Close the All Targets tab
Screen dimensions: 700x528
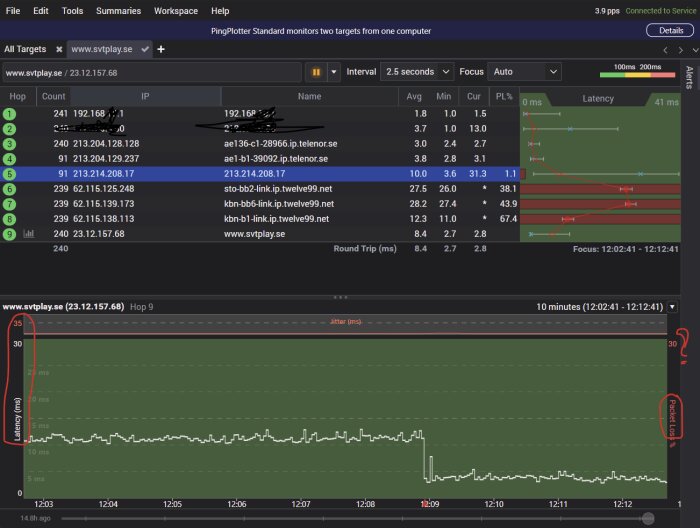[59, 49]
